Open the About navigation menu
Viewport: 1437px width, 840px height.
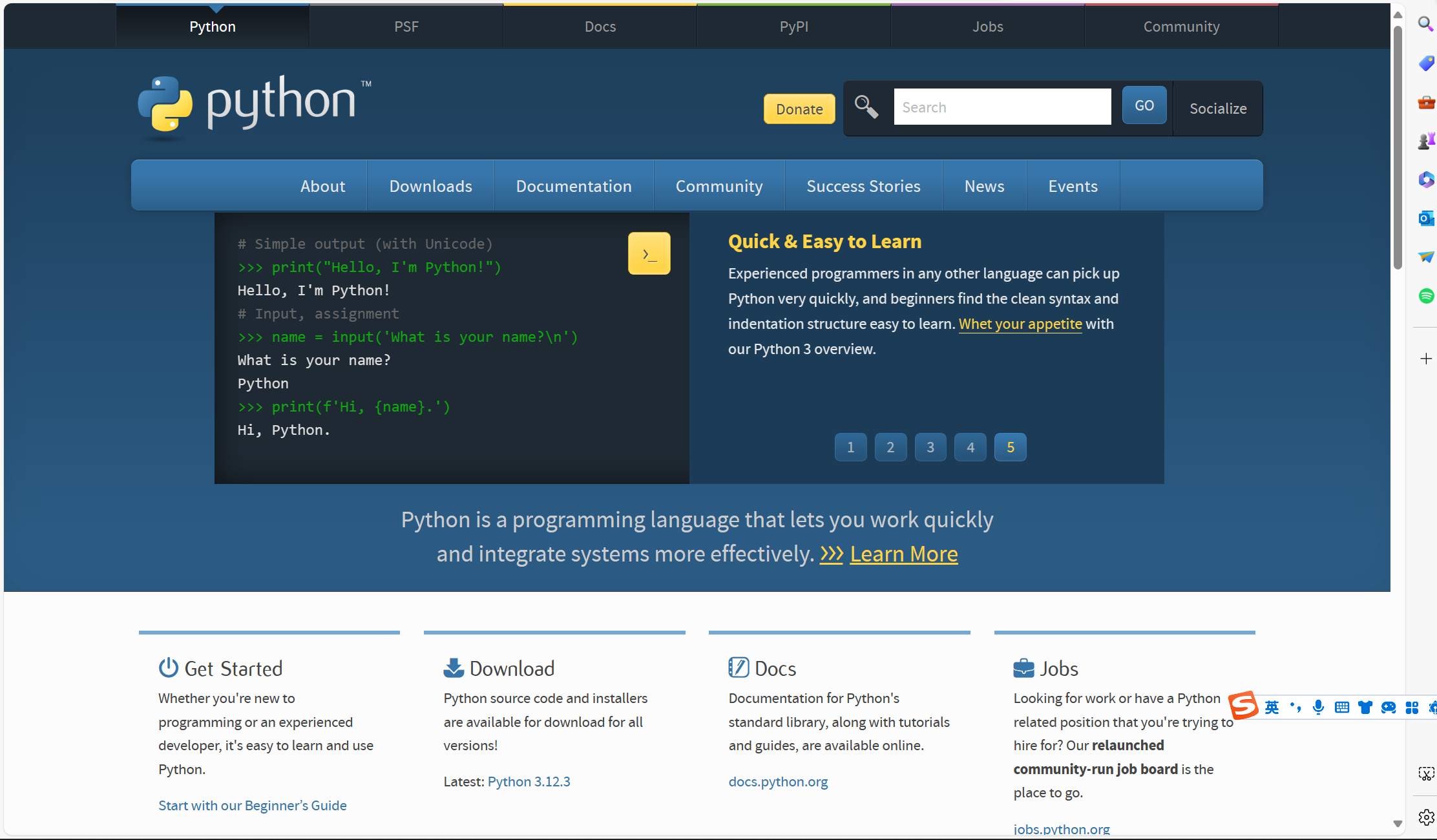point(322,186)
